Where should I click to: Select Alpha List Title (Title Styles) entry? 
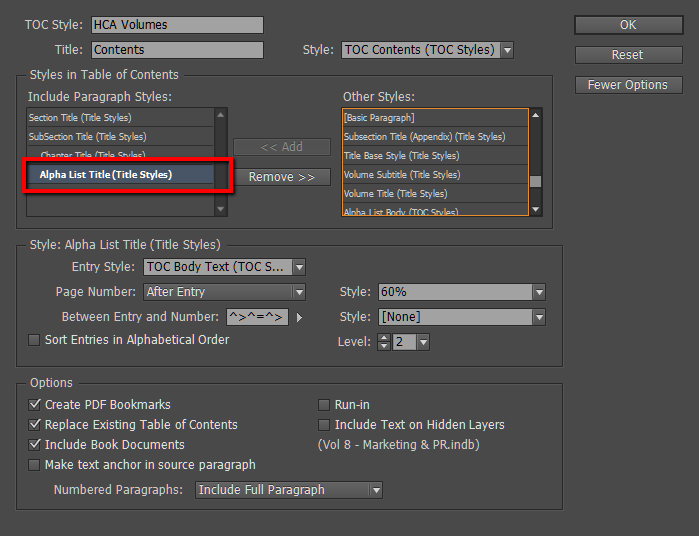coord(120,174)
